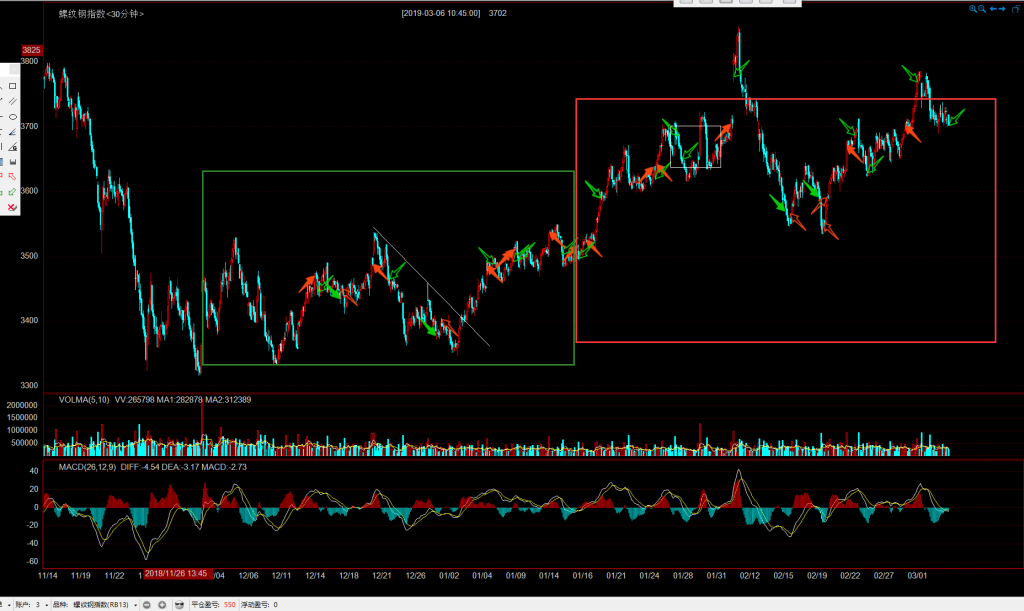Select the parallel lines channel tool
Viewport: 1024px width, 611px height.
12,101
